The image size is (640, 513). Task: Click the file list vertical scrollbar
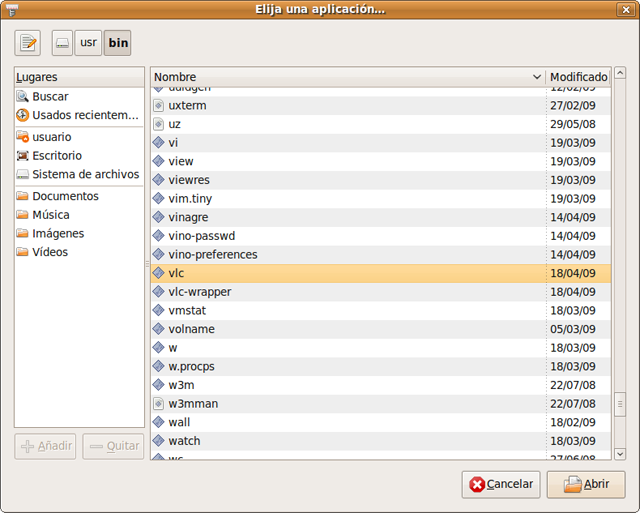(618, 300)
